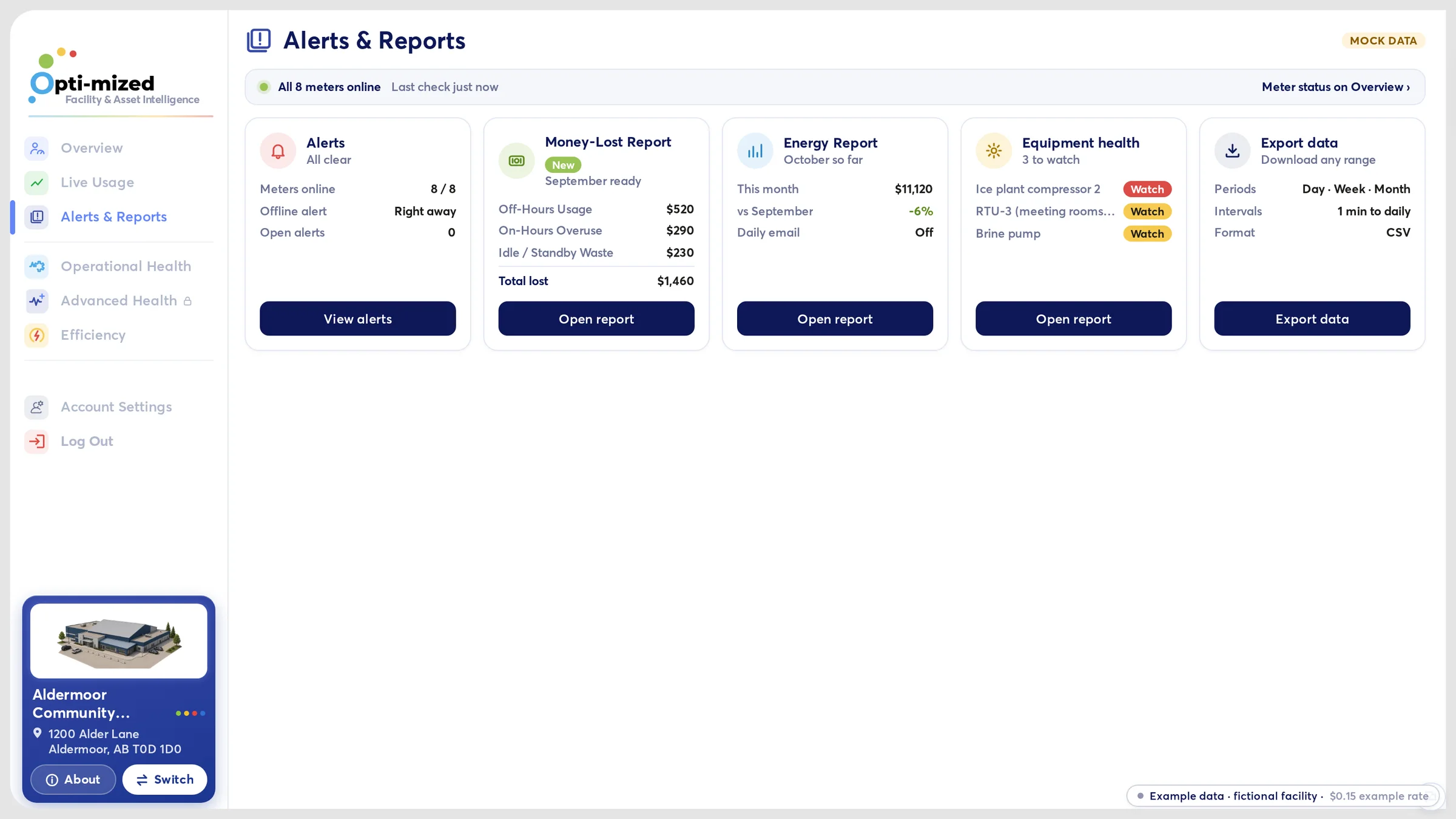Click the Opti-mized logo
Screen dimensions: 1456x819
click(x=114, y=77)
